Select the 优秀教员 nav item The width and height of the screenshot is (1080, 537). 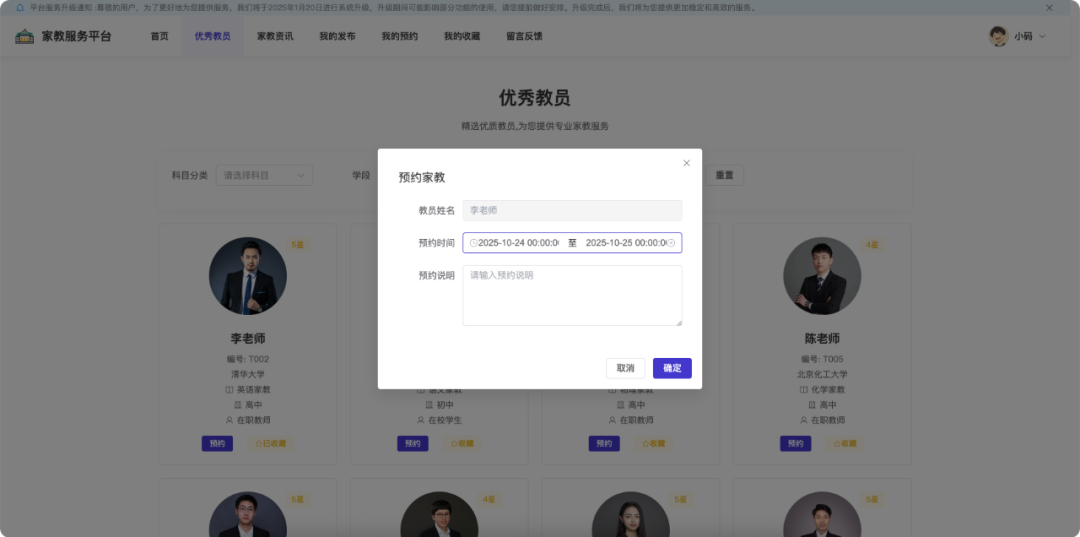coord(212,36)
